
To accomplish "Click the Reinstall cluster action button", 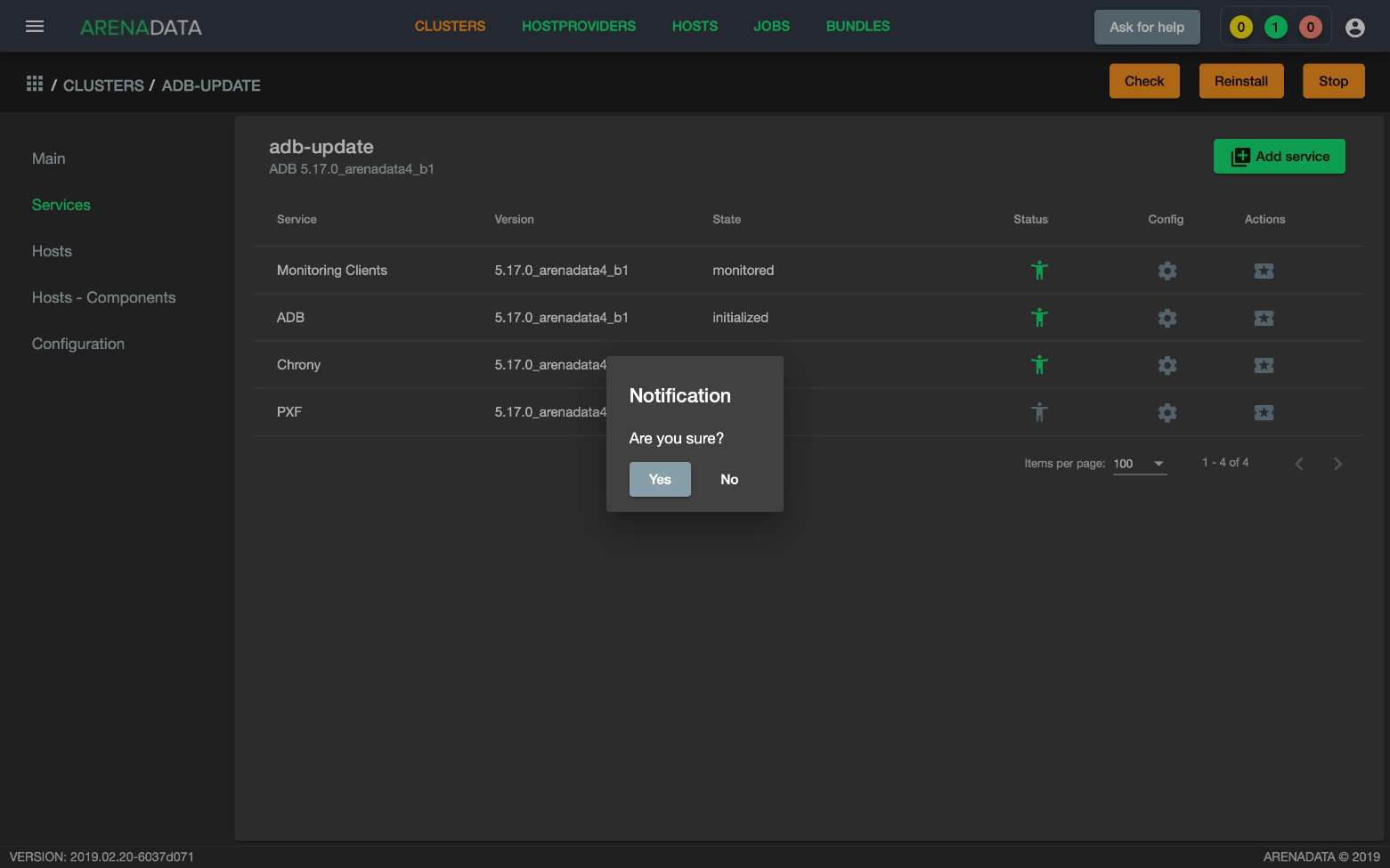I will (x=1240, y=81).
